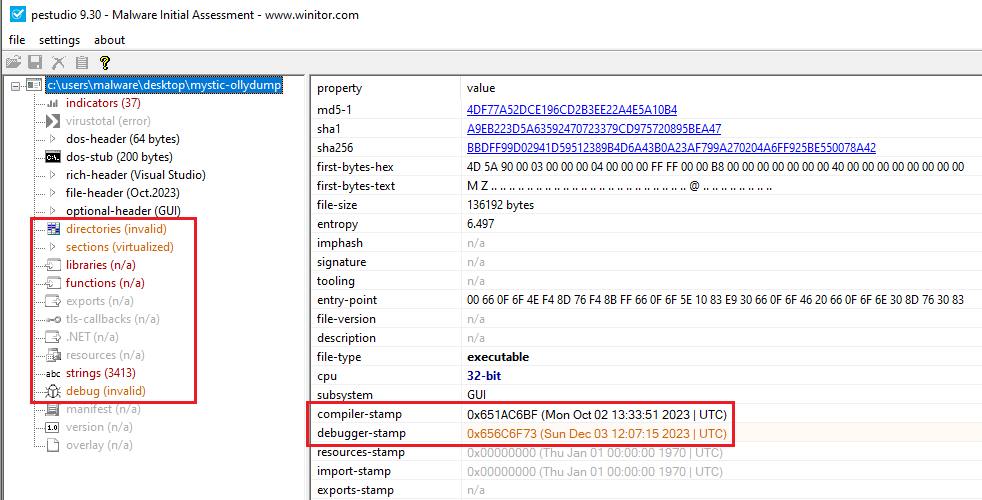Expand the dos-header node
The image size is (982, 500).
(x=53, y=138)
